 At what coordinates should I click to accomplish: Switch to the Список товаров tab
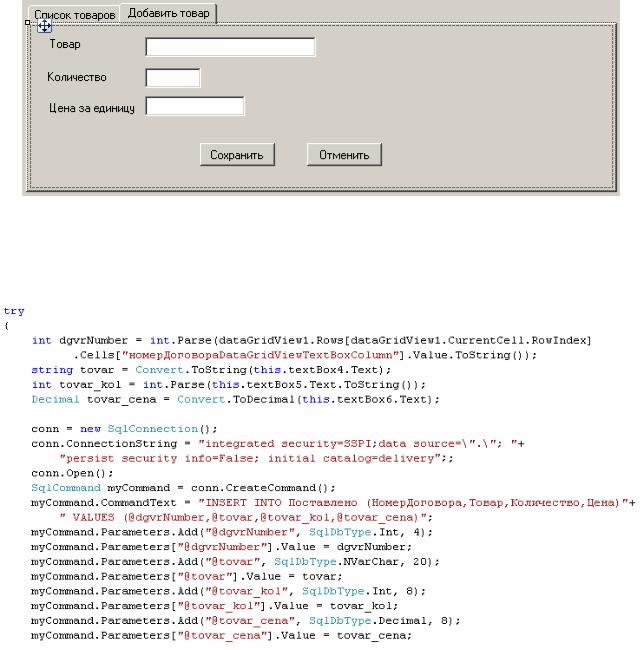(x=75, y=15)
